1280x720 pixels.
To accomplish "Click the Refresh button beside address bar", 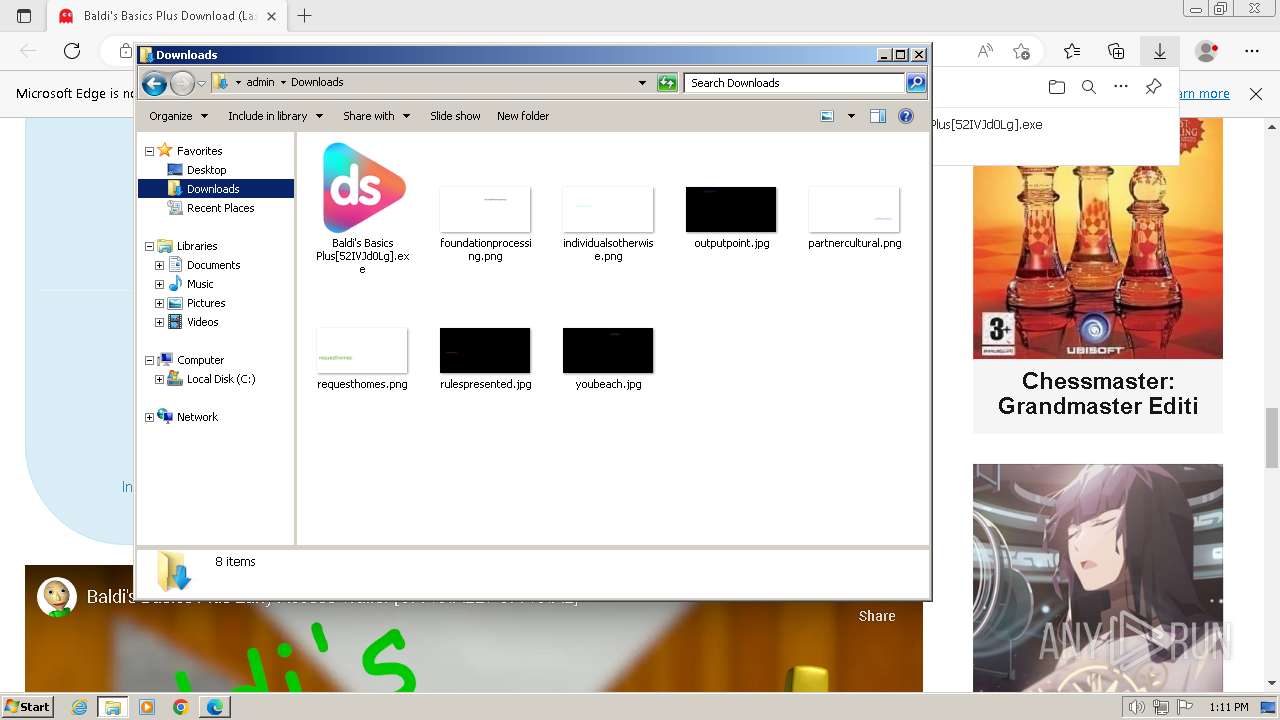I will tap(667, 83).
